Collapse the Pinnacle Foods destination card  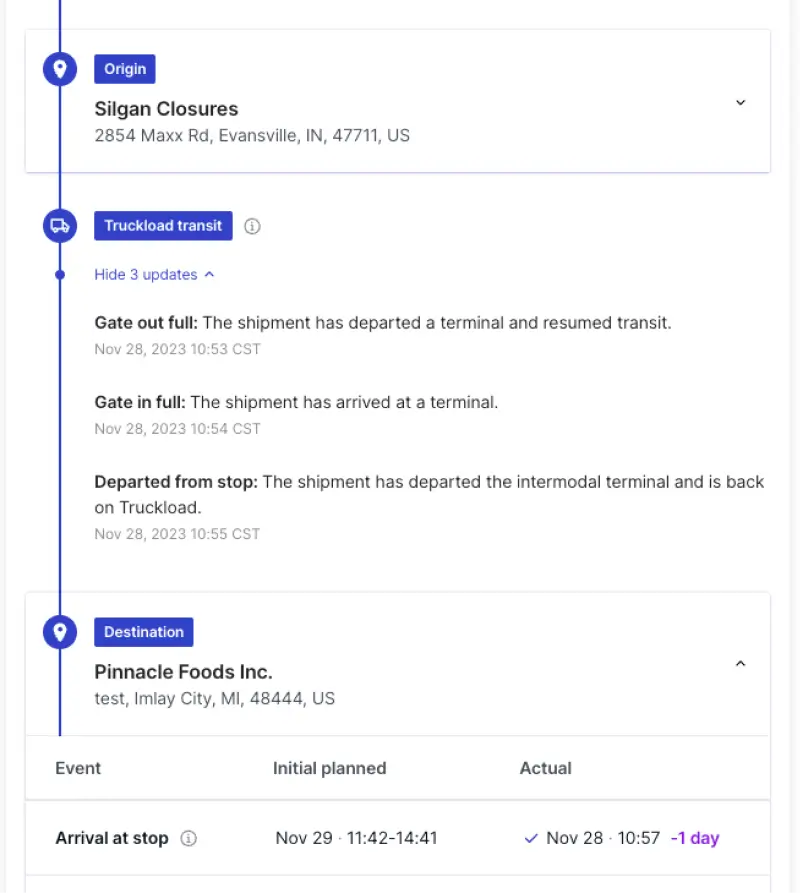tap(740, 663)
